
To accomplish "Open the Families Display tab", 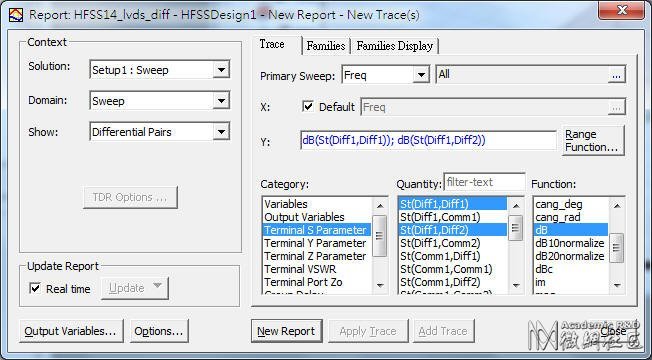I will (395, 46).
